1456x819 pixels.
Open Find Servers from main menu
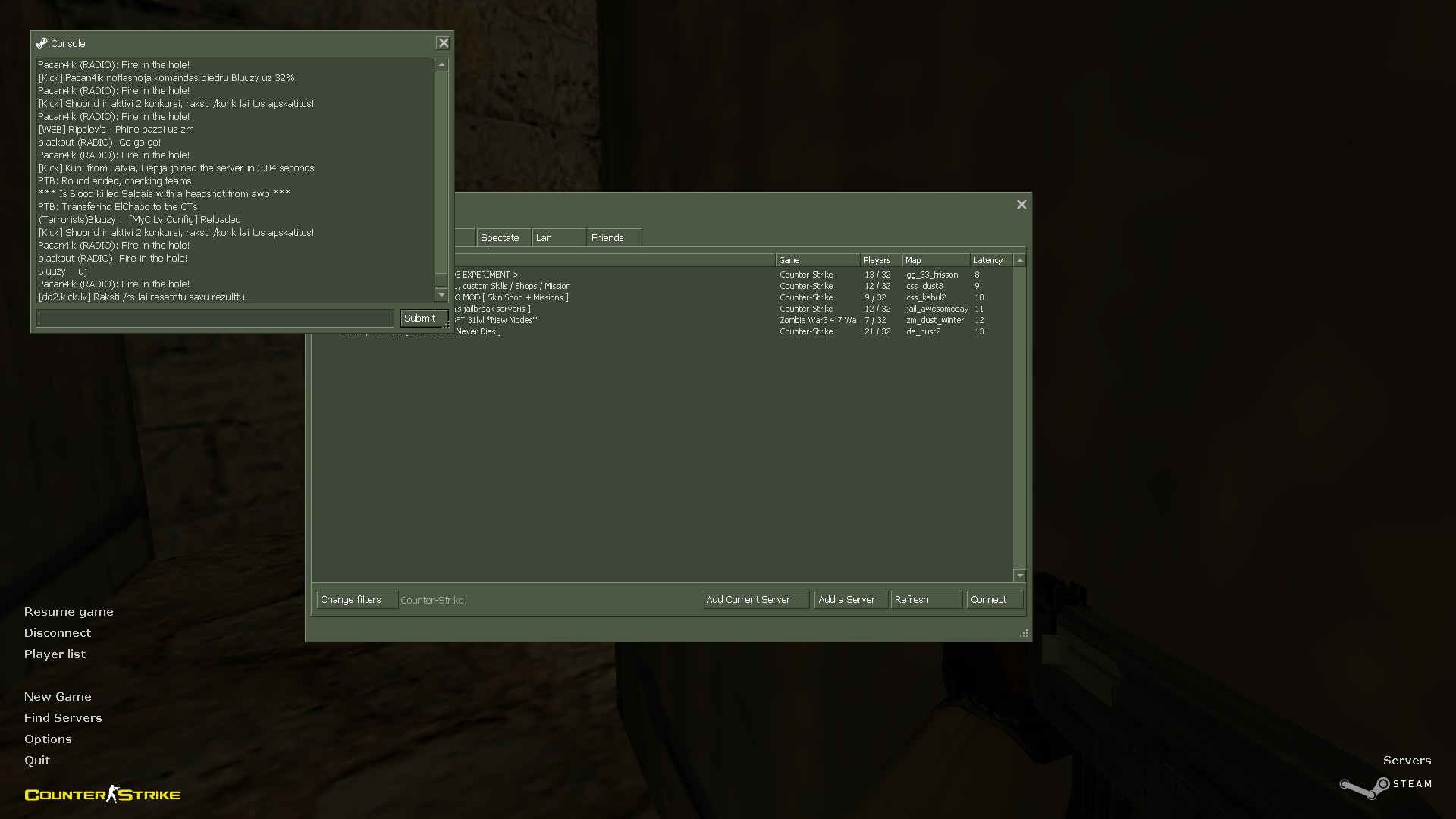click(x=63, y=718)
